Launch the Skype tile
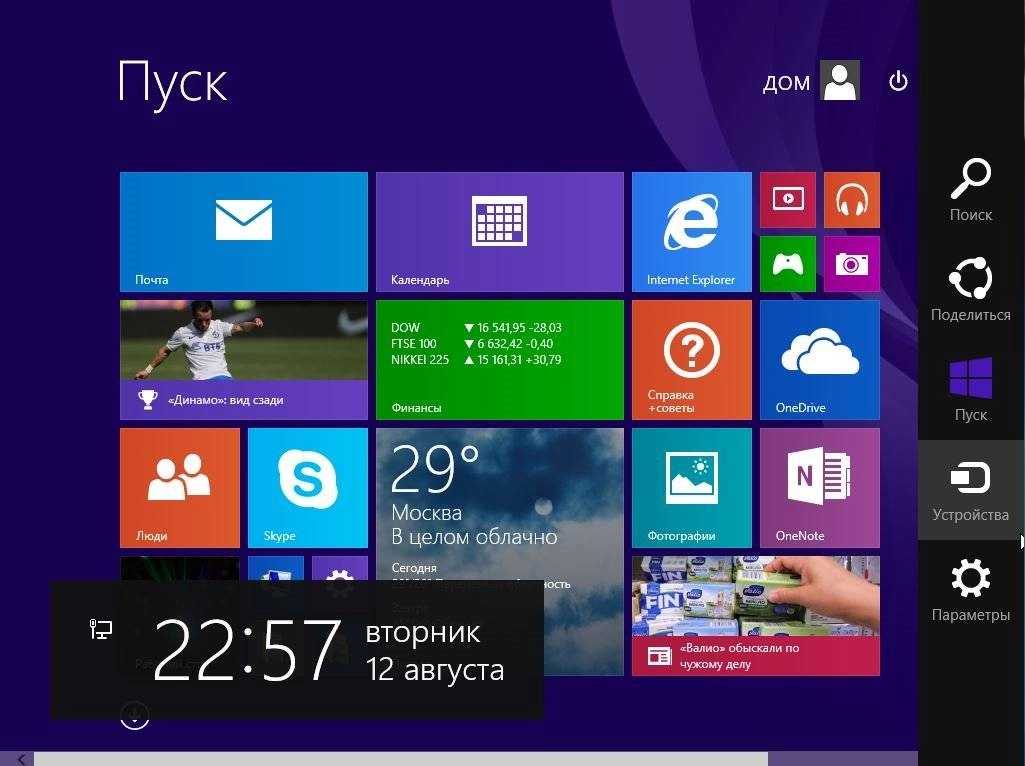Image resolution: width=1025 pixels, height=766 pixels. point(308,488)
